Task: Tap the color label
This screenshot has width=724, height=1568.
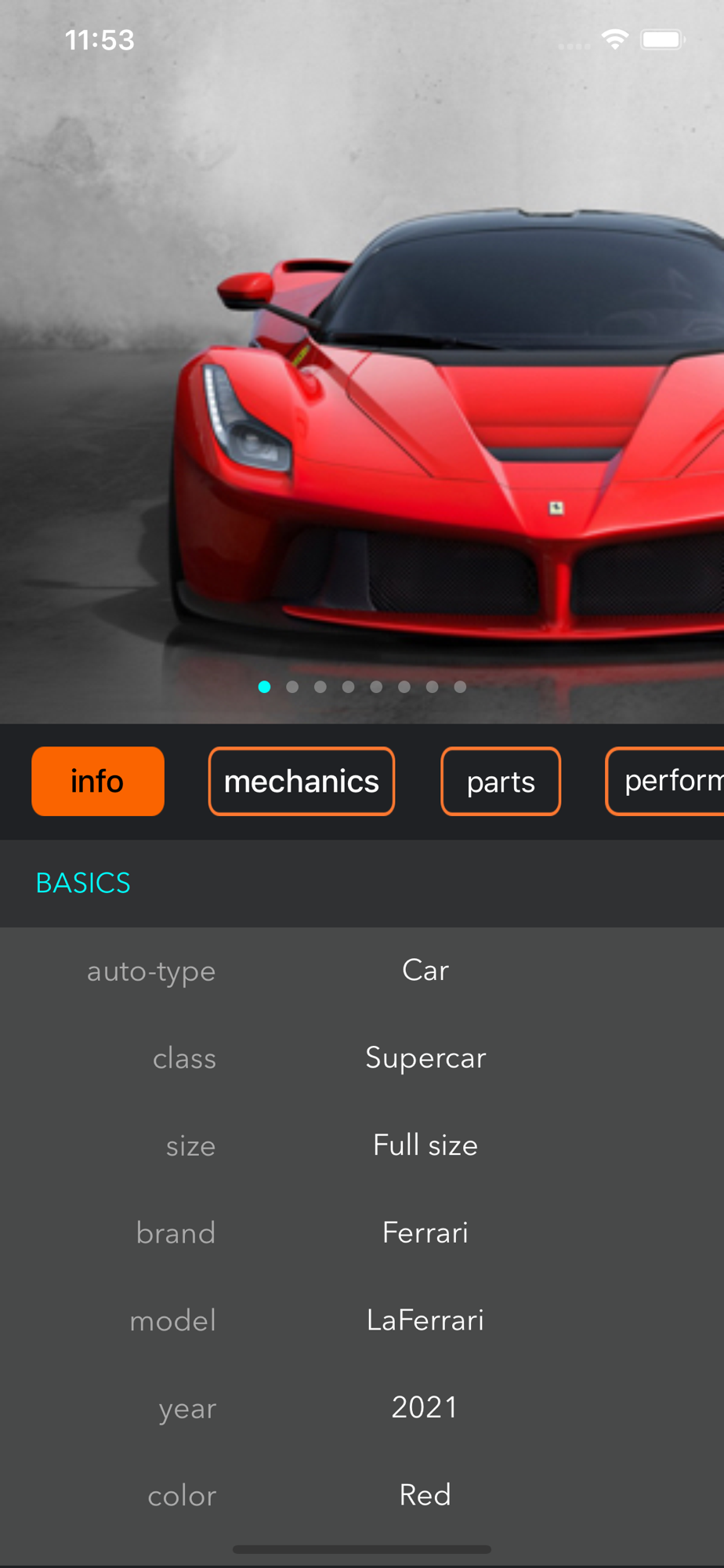Action: (x=182, y=1497)
